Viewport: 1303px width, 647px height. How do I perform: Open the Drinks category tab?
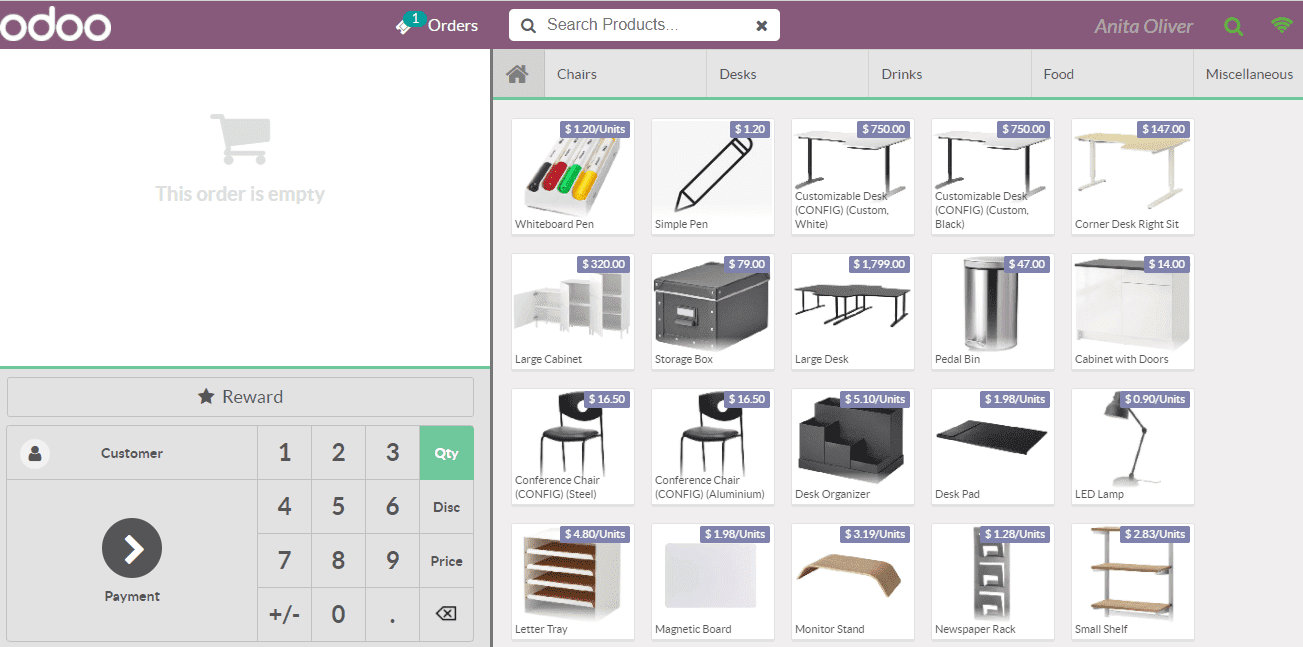[950, 74]
